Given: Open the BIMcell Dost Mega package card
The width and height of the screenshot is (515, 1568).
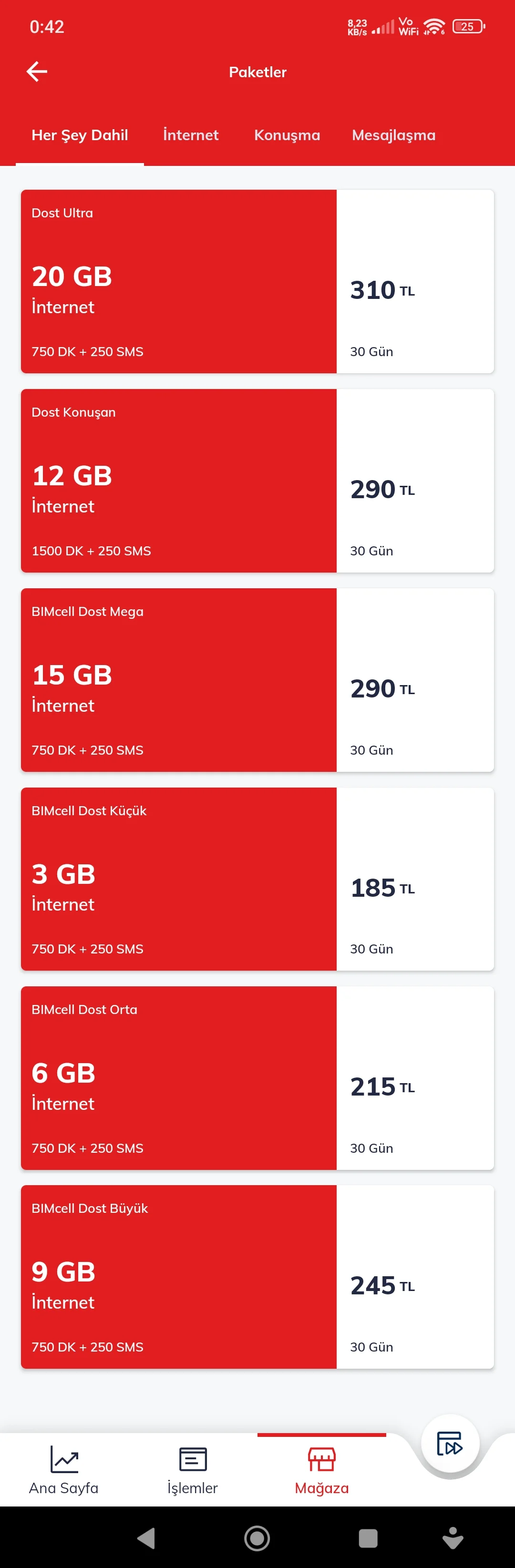Looking at the screenshot, I should pos(178,679).
